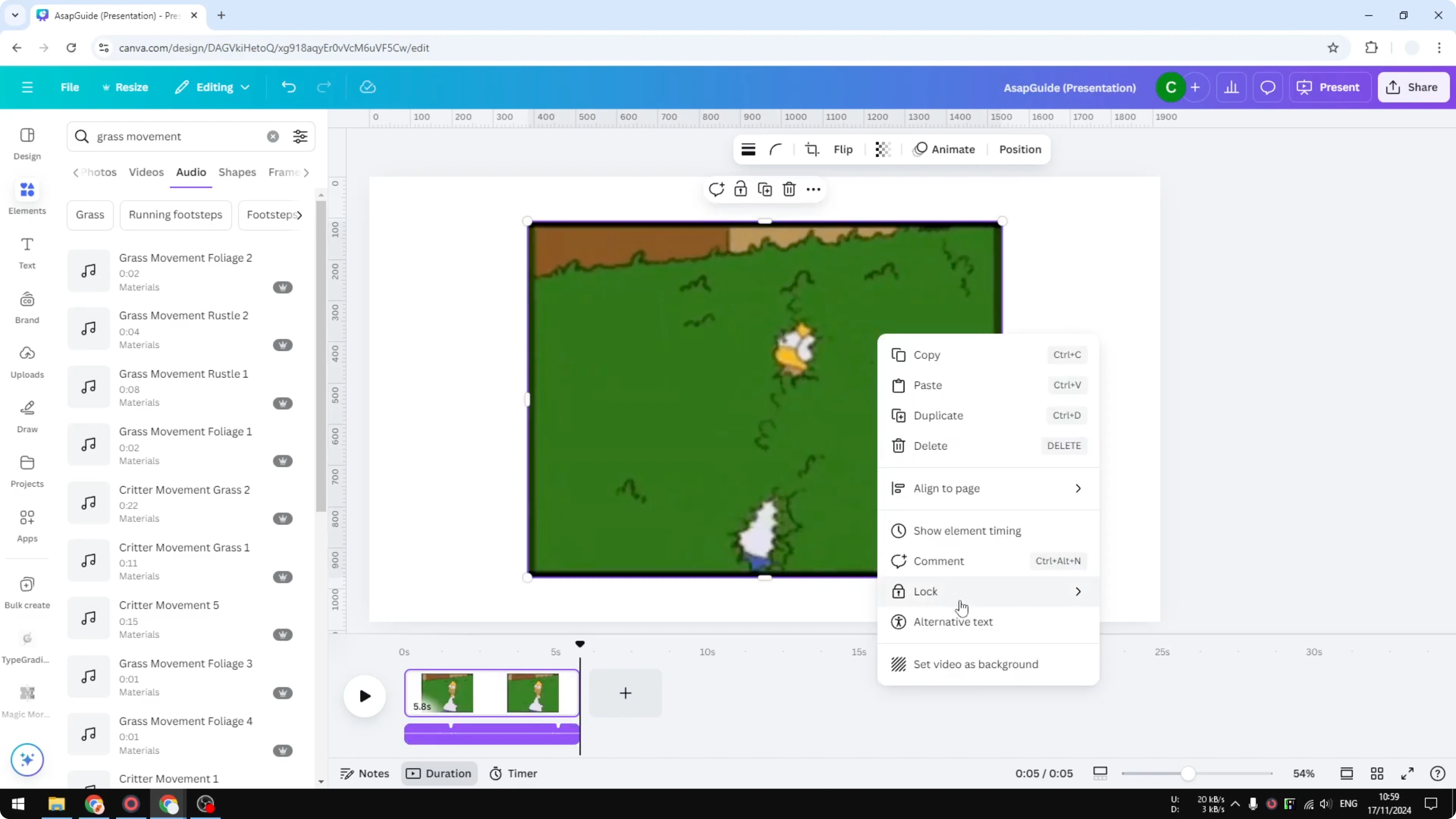Clear the grass movement search field
Image resolution: width=1456 pixels, height=819 pixels.
pyautogui.click(x=273, y=136)
